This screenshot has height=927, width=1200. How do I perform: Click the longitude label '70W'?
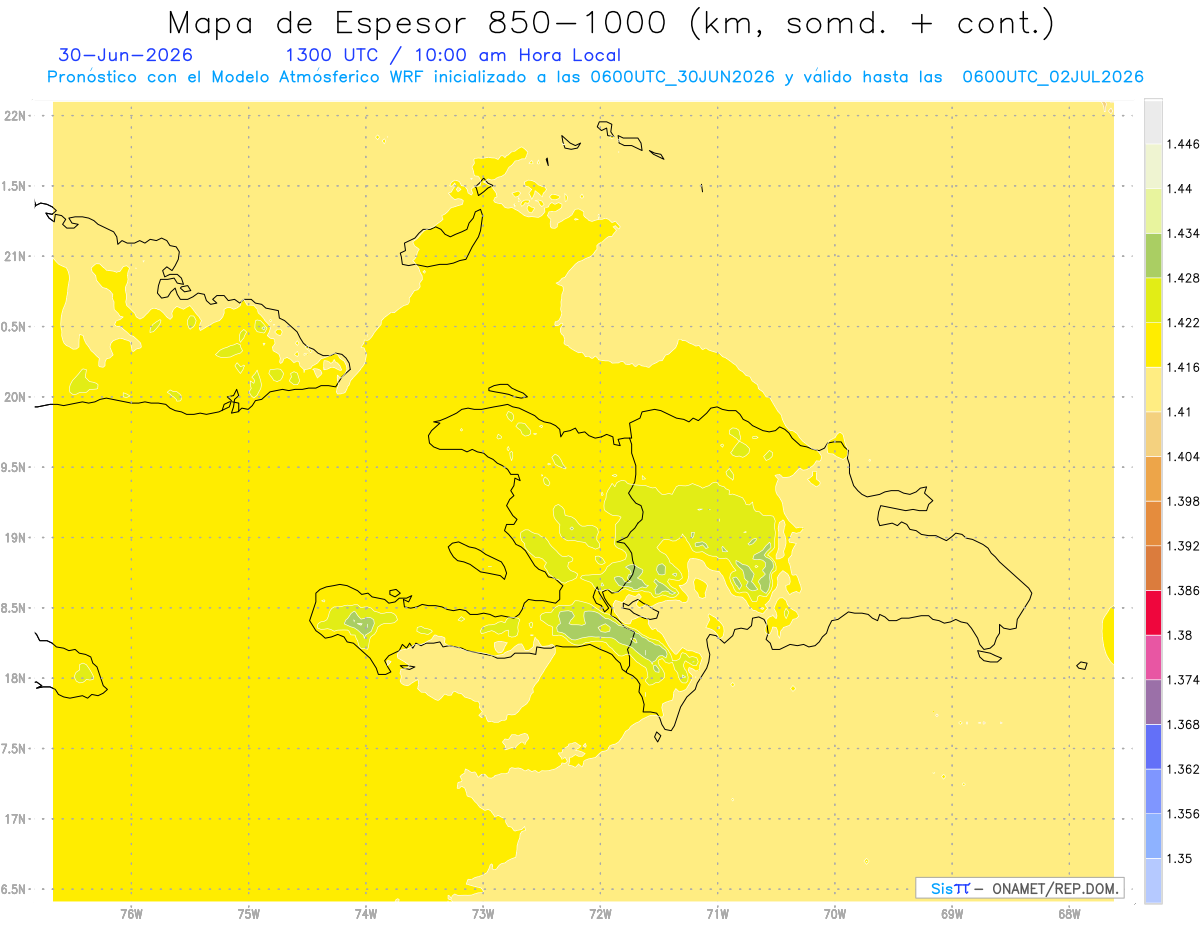835,913
